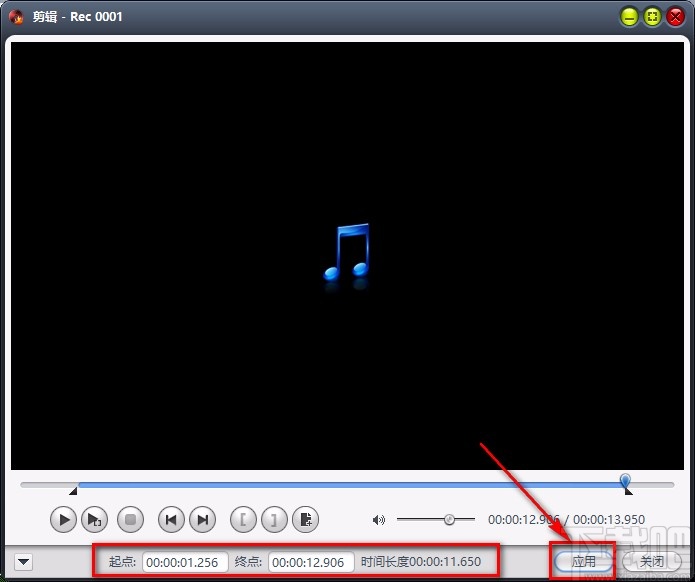Viewport: 695px width, 582px height.
Task: Expand the options panel with down arrow
Action: coord(23,562)
